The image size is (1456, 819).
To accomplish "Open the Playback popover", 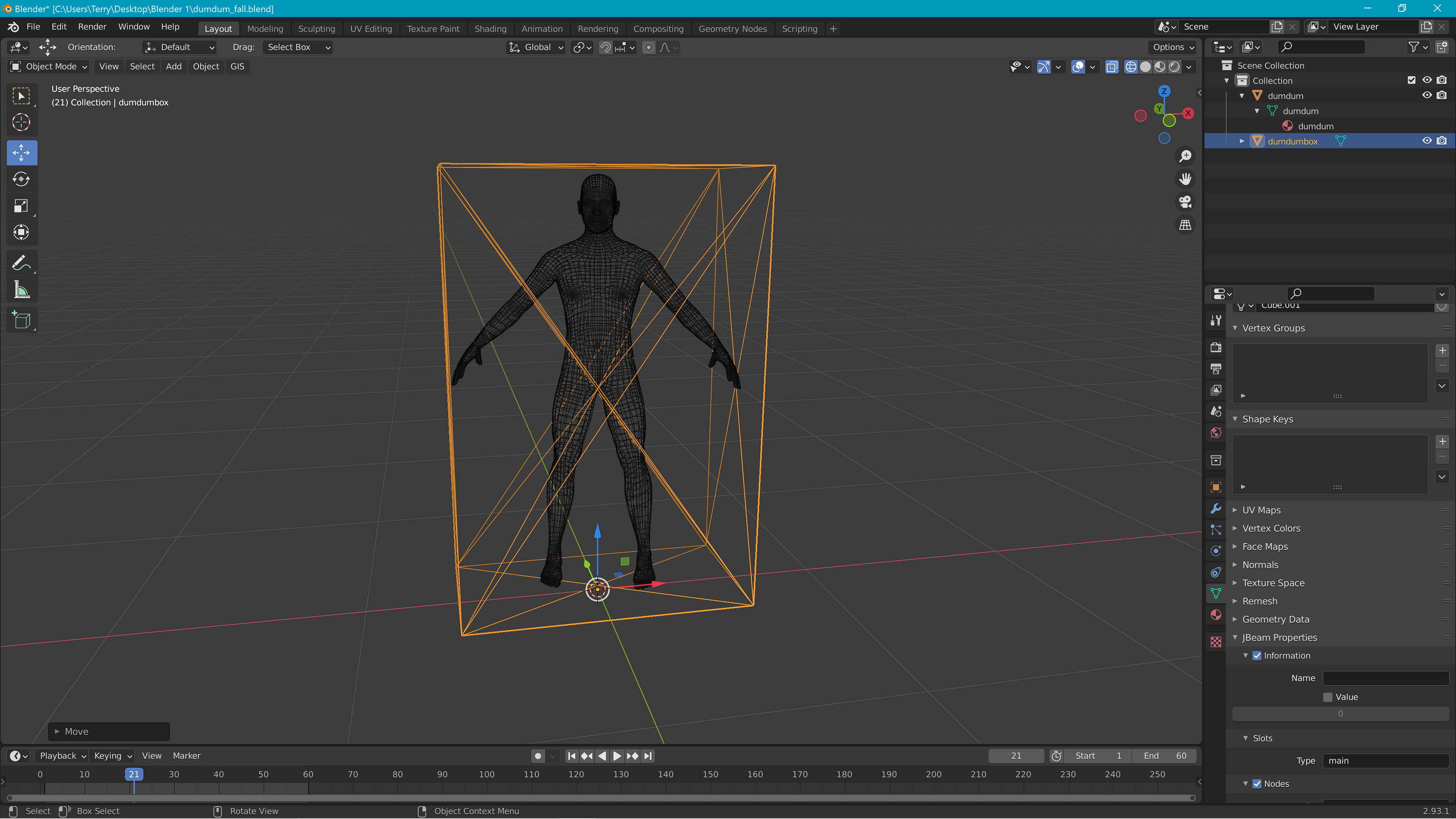I will point(62,756).
